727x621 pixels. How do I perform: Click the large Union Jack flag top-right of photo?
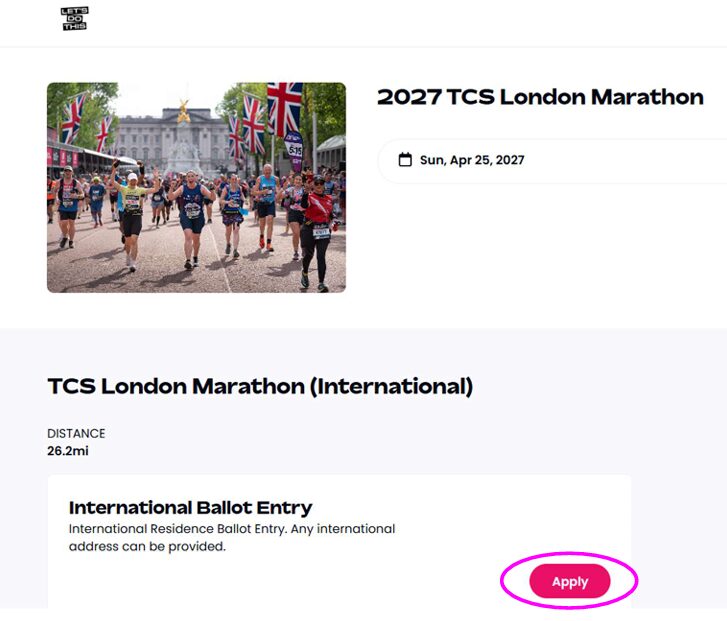pos(285,105)
